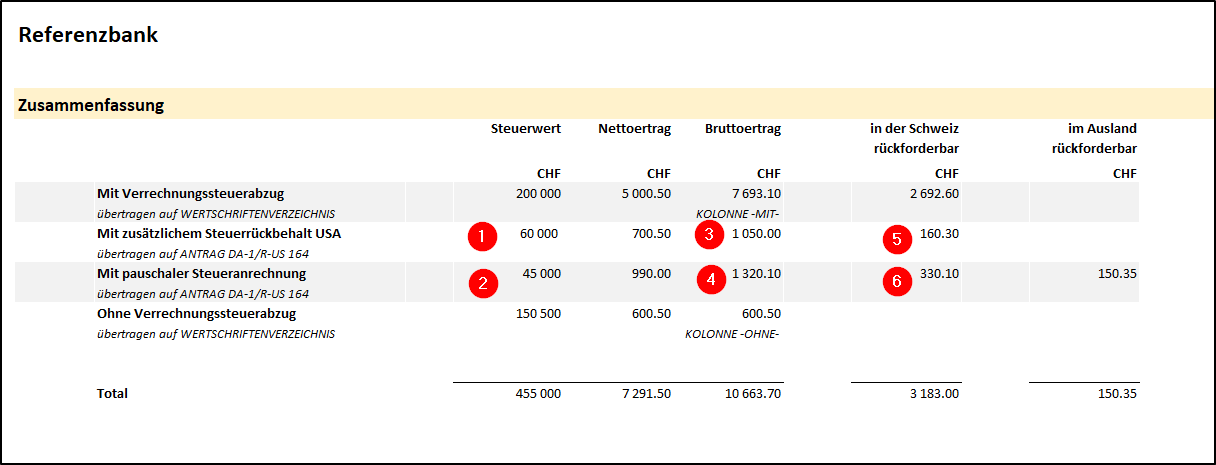This screenshot has height=465, width=1216.
Task: Select Steuerwert total value 455 000
Action: pos(535,394)
